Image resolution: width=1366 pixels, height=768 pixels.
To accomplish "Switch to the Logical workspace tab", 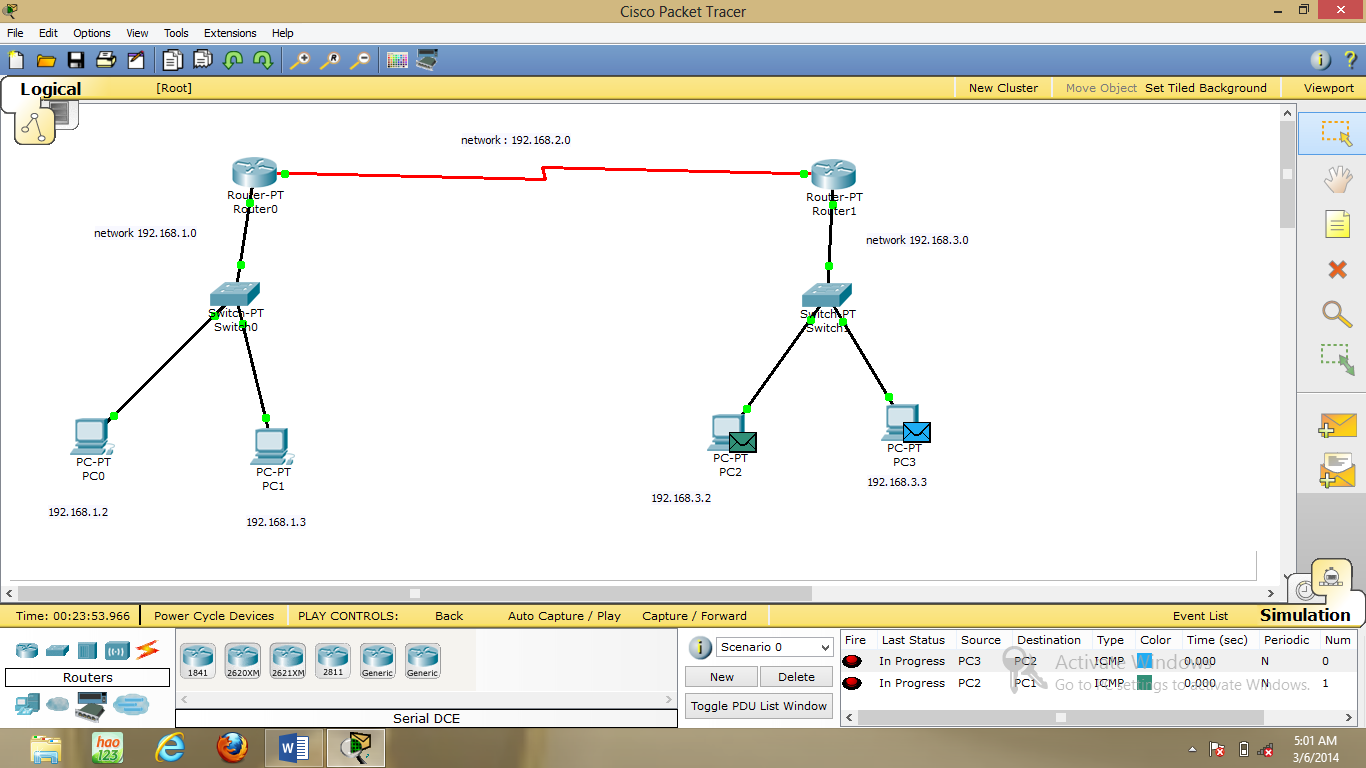I will 50,89.
